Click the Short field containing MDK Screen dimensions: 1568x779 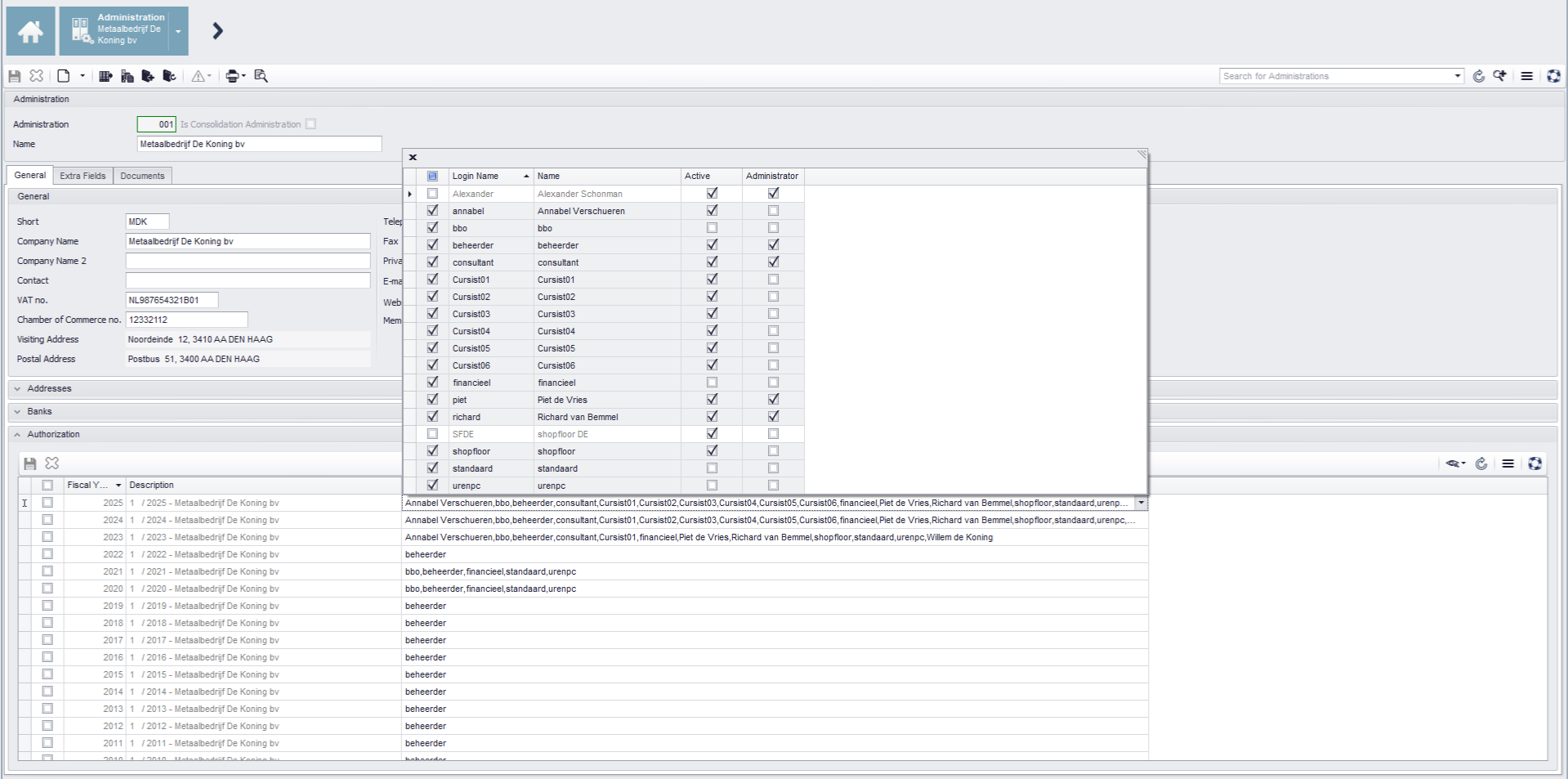click(147, 222)
